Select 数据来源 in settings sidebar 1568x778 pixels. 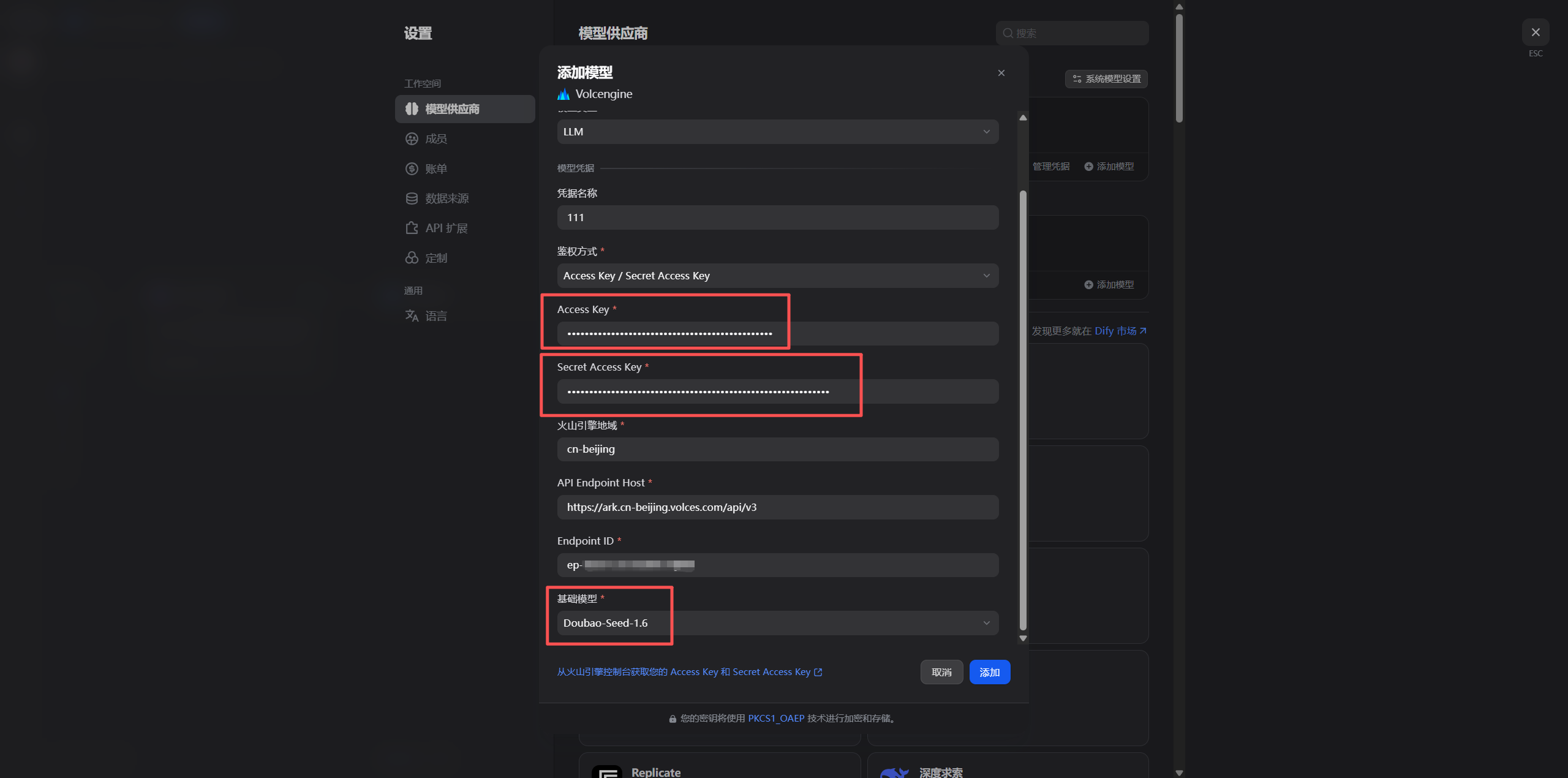[x=447, y=198]
